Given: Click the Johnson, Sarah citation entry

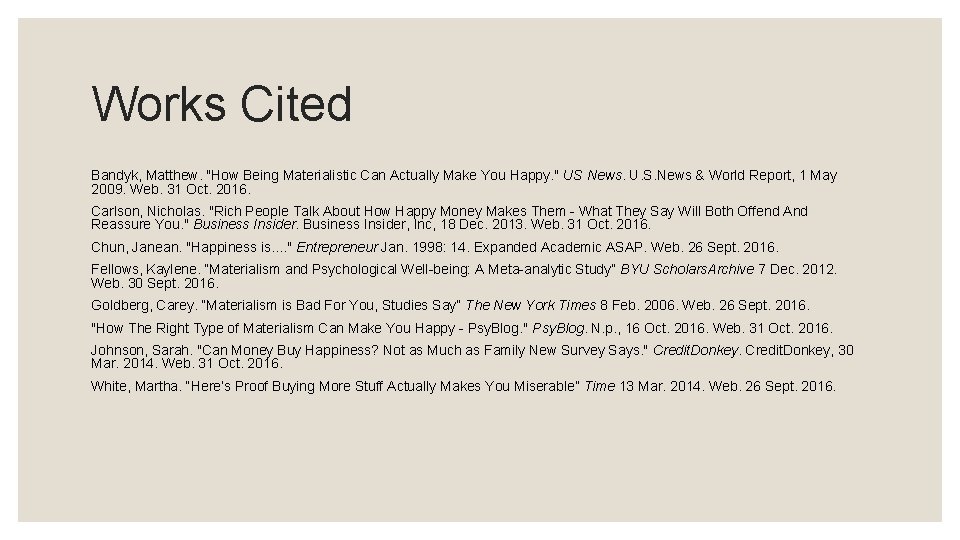Looking at the screenshot, I should click(472, 356).
